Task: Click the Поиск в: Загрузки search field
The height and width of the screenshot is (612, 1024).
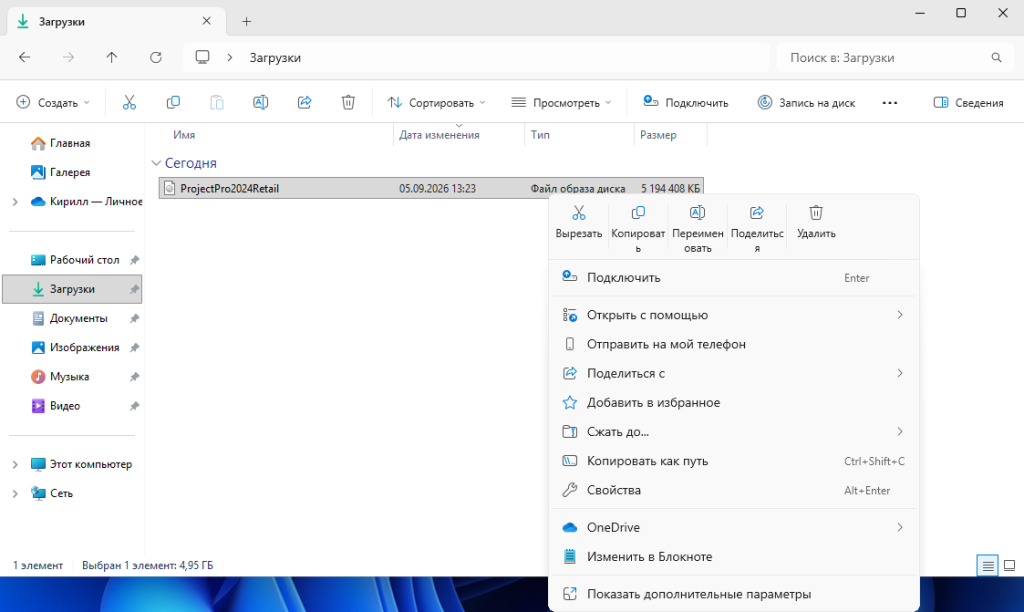Action: click(x=893, y=57)
